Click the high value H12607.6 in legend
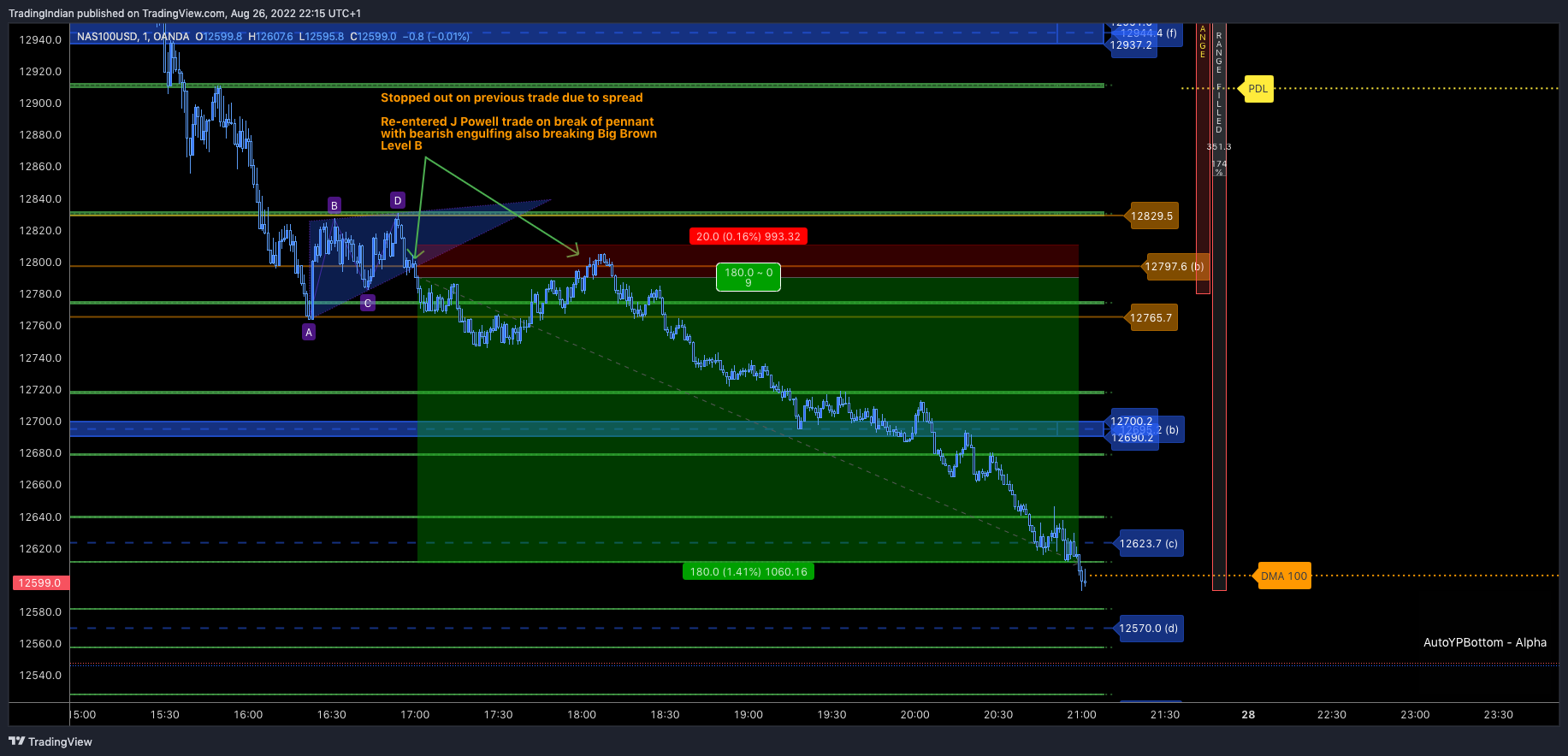The width and height of the screenshot is (1568, 756). pyautogui.click(x=270, y=37)
